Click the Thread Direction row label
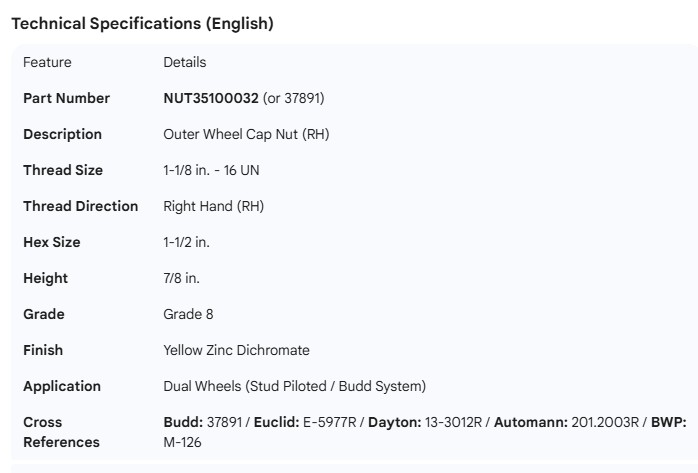698x473 pixels. click(x=80, y=206)
